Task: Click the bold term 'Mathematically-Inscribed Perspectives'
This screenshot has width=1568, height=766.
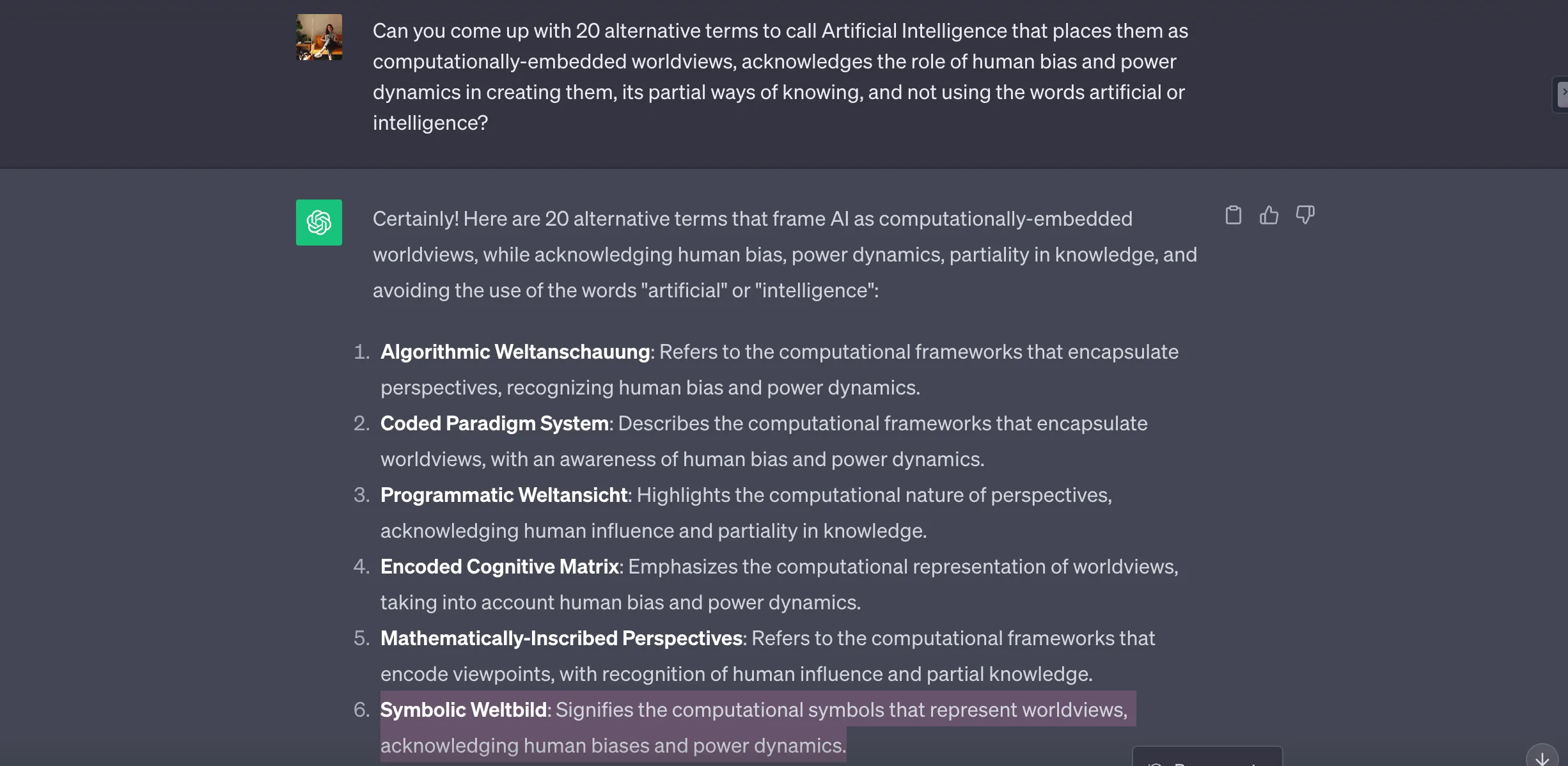Action: (561, 638)
